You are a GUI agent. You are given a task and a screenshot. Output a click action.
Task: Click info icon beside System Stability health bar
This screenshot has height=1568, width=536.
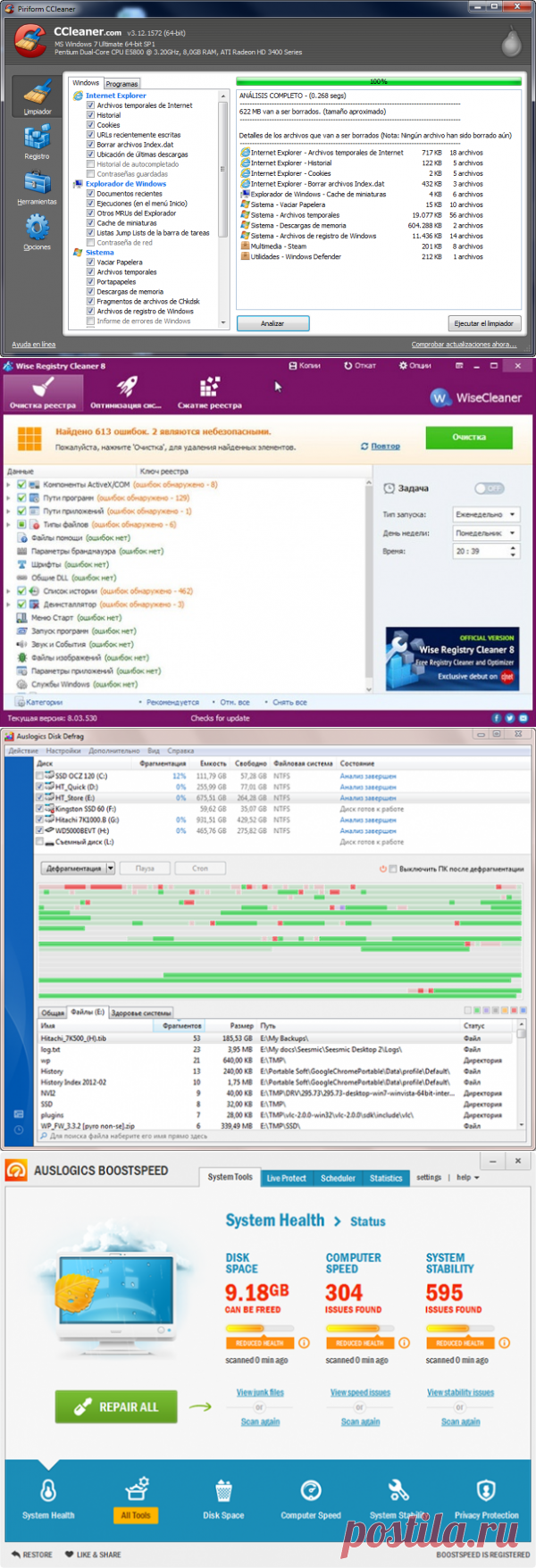click(x=505, y=1343)
